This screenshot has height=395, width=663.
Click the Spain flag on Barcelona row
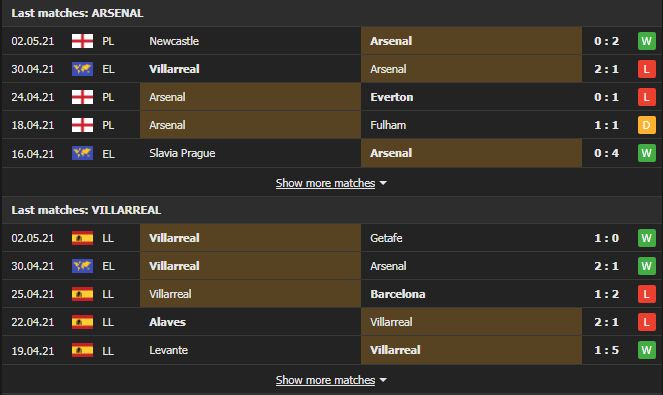(82, 294)
